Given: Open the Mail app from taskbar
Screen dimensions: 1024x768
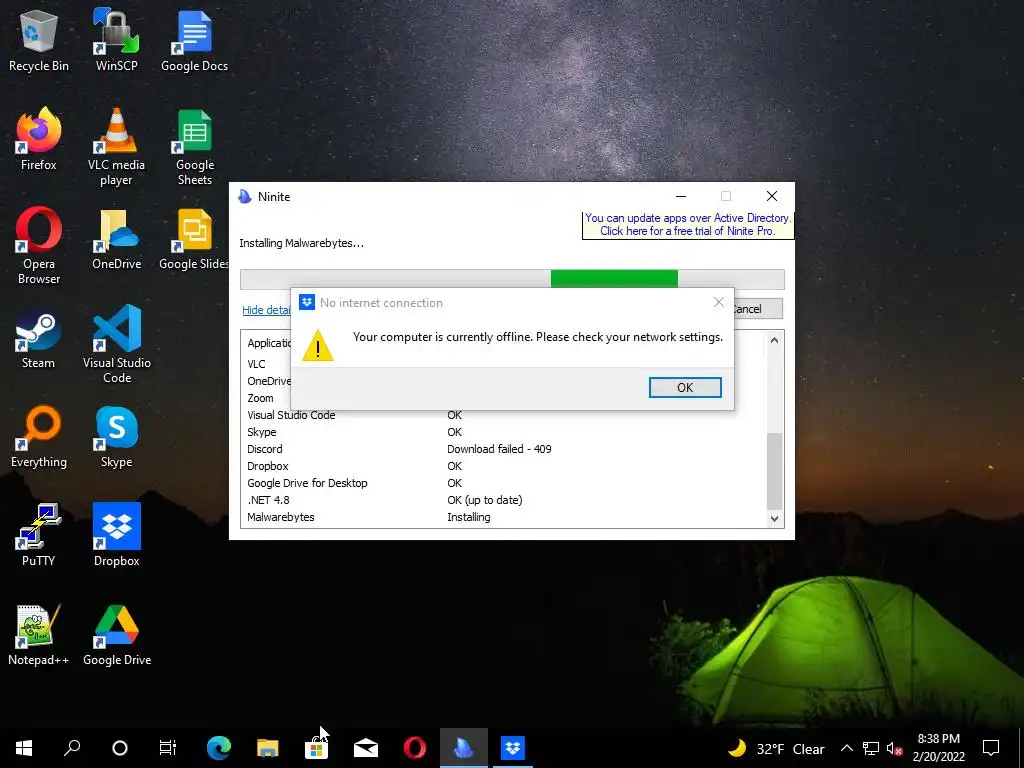Looking at the screenshot, I should (x=366, y=748).
